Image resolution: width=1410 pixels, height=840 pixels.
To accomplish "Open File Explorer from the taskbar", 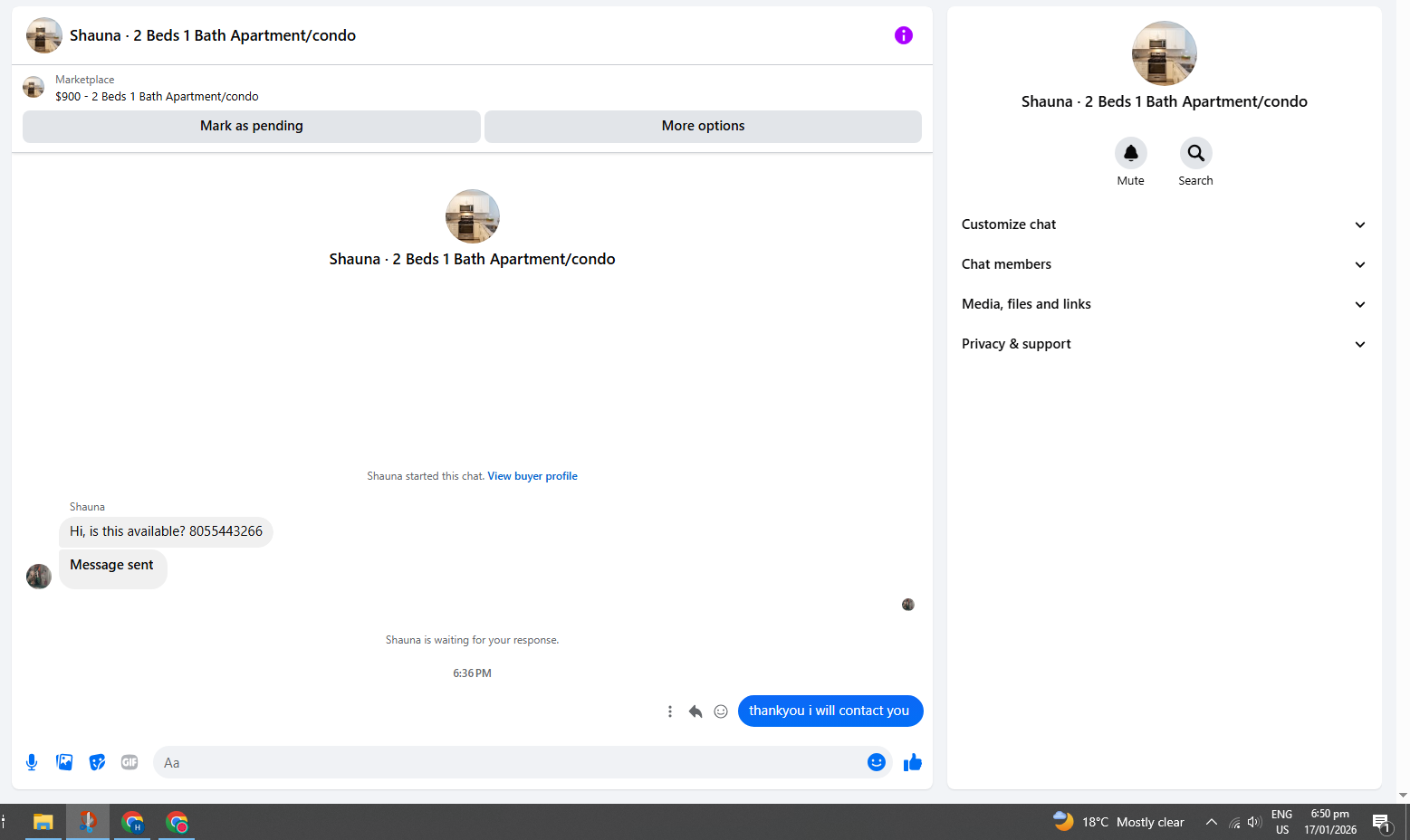I will coord(43,822).
